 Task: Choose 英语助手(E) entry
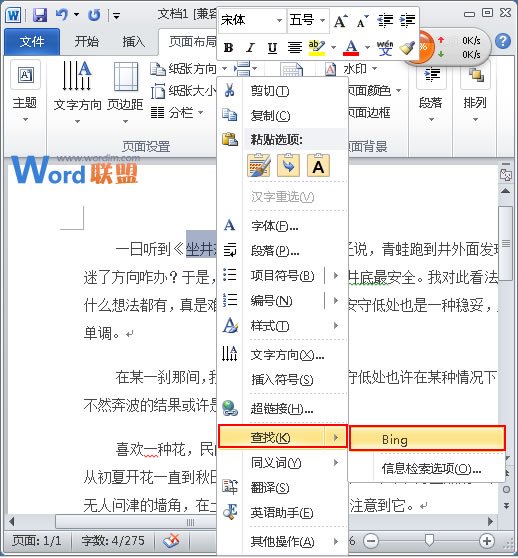pyautogui.click(x=283, y=513)
